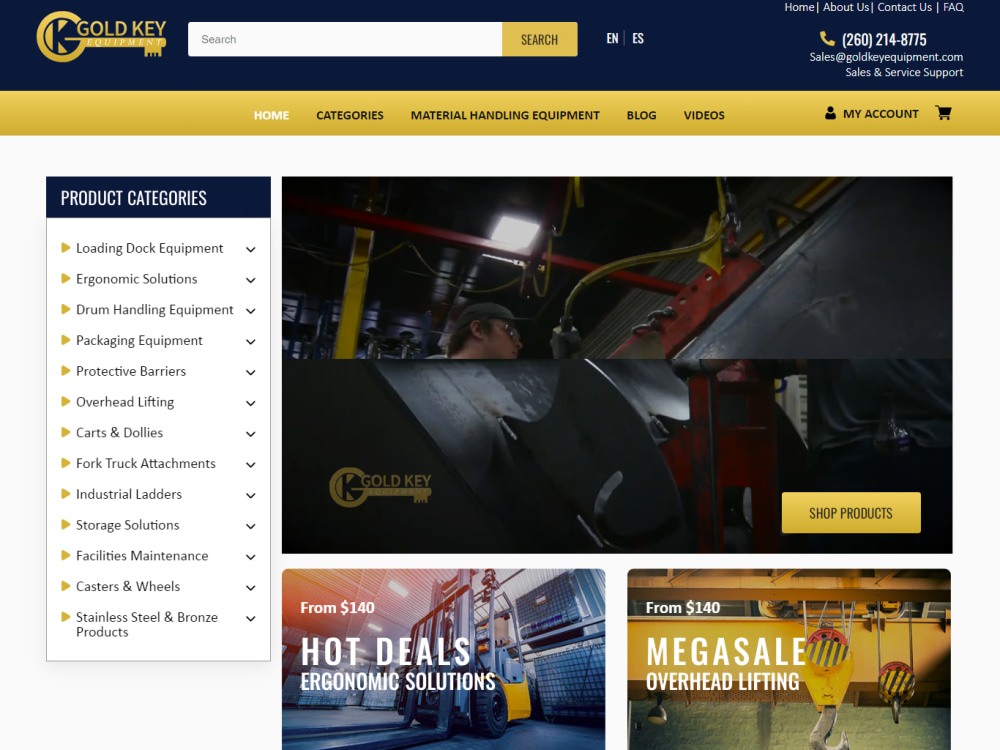Image resolution: width=1000 pixels, height=750 pixels.
Task: Open the Storage Solutions category
Action: pyautogui.click(x=128, y=525)
